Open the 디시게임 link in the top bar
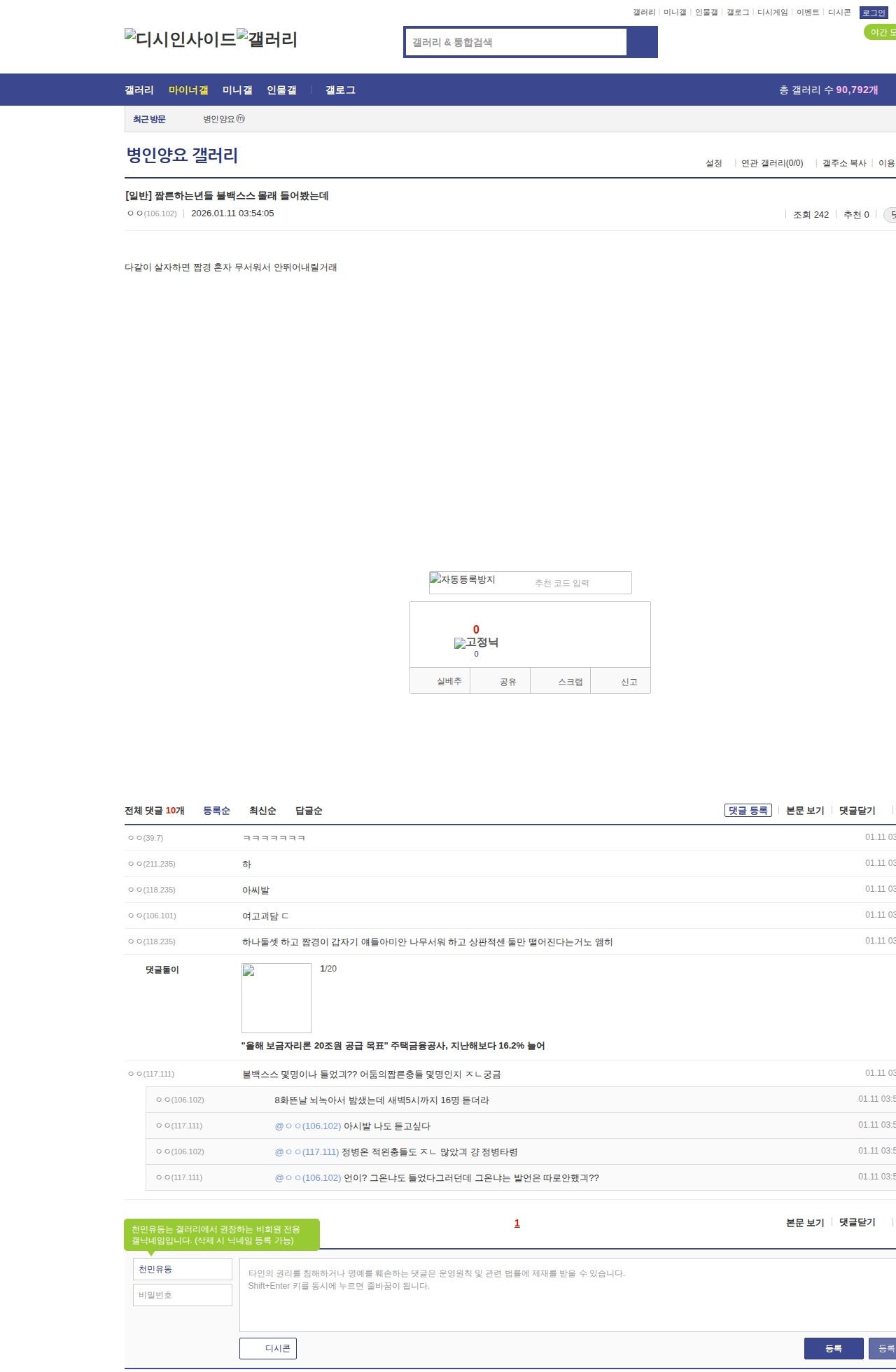Screen dimensions: 896x1372 click(772, 13)
